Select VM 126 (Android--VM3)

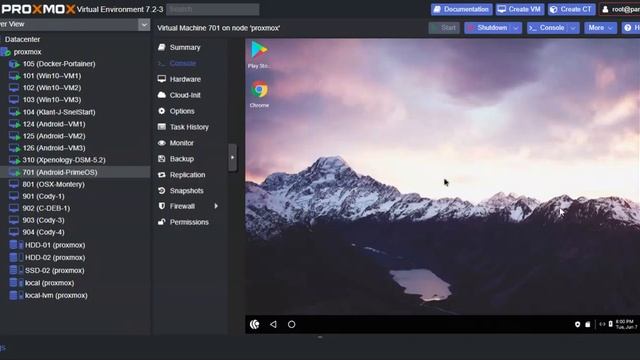point(54,148)
